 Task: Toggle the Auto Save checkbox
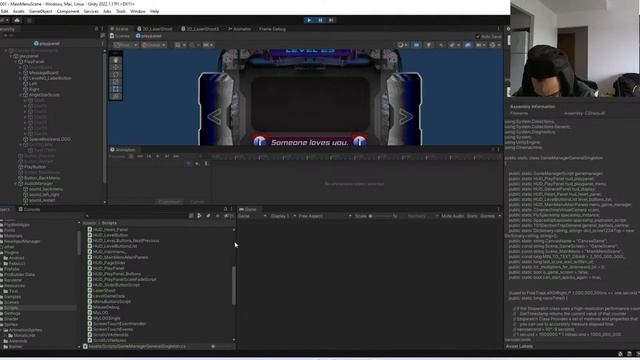point(478,36)
